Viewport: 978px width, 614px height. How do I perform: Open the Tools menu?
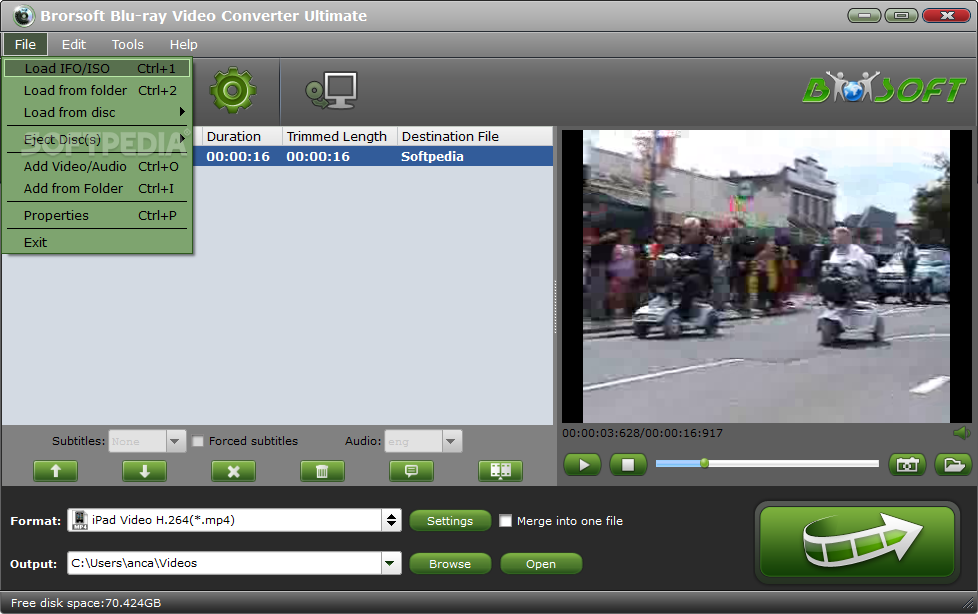(x=128, y=44)
